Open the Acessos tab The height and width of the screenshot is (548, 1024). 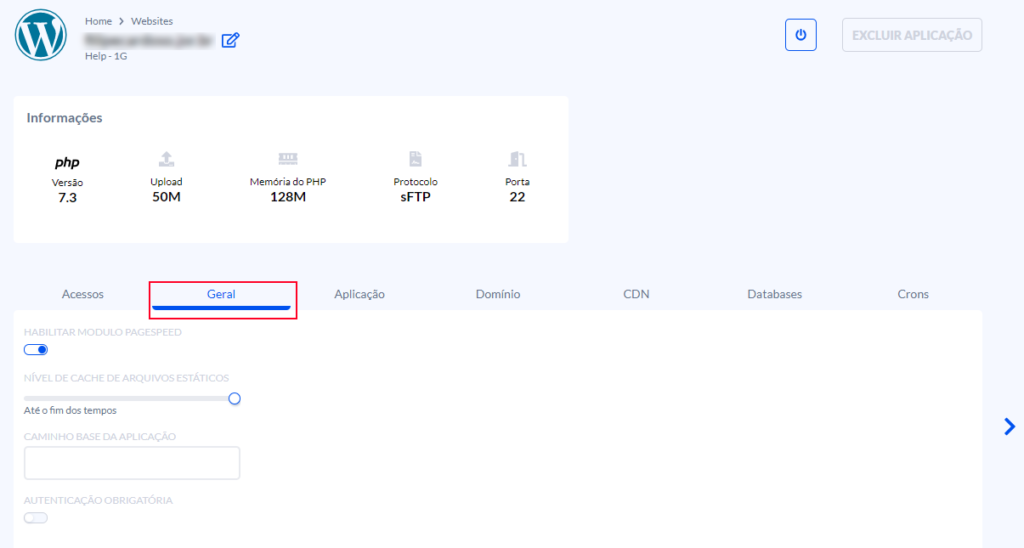pos(83,294)
